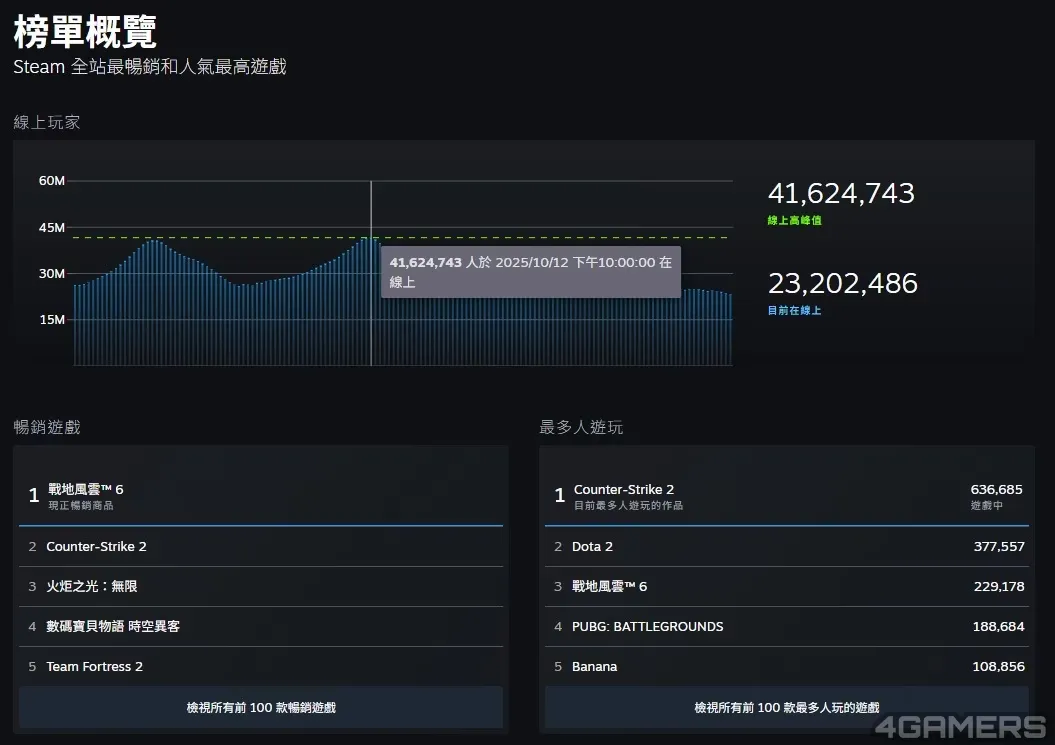1055x745 pixels.
Task: Open 火炬之光:無限 top seller entry
Action: point(91,586)
